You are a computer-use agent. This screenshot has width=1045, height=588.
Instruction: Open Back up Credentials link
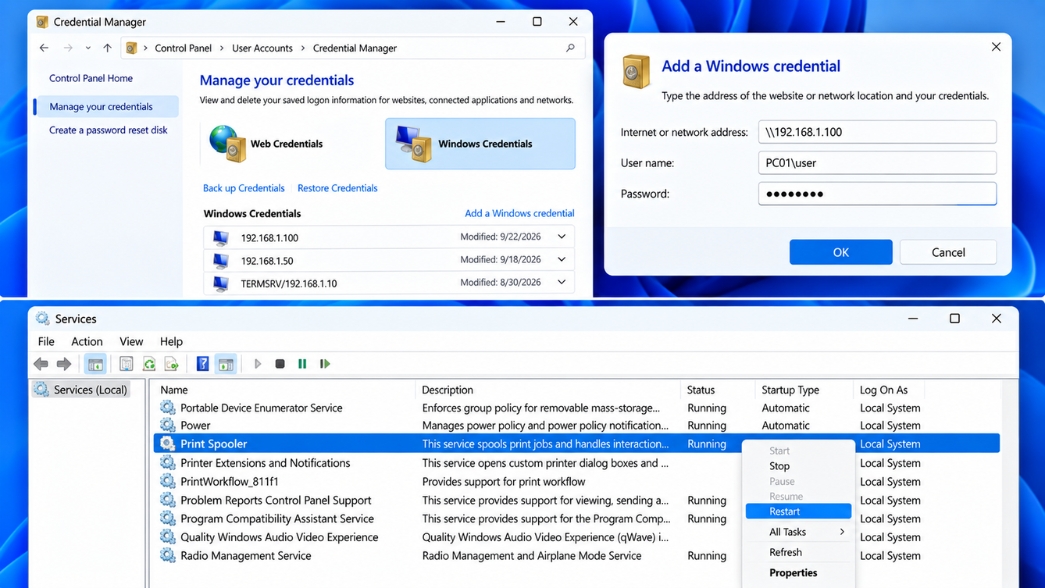point(243,188)
